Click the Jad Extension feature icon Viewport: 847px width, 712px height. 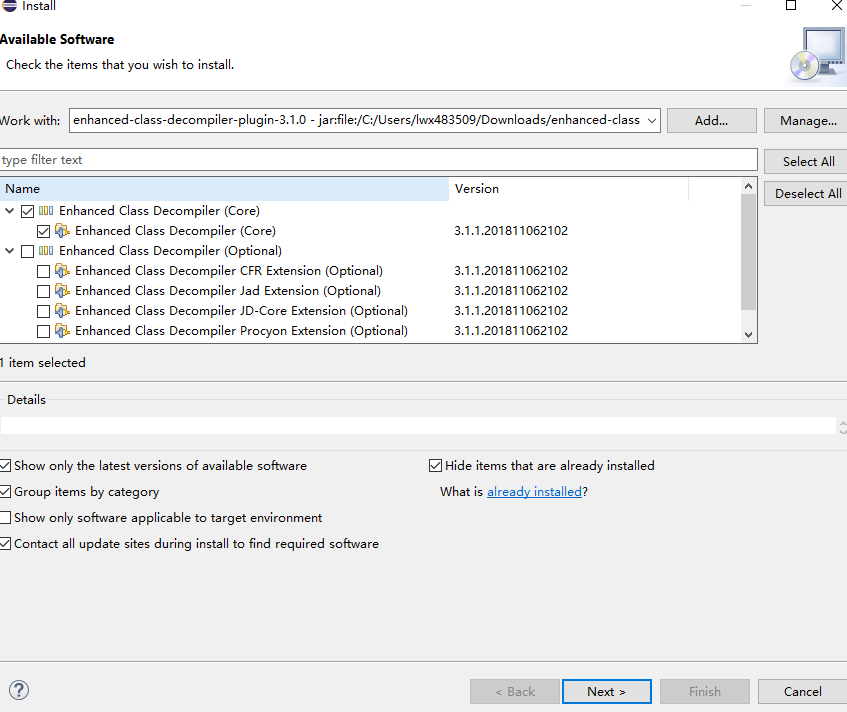tap(62, 291)
